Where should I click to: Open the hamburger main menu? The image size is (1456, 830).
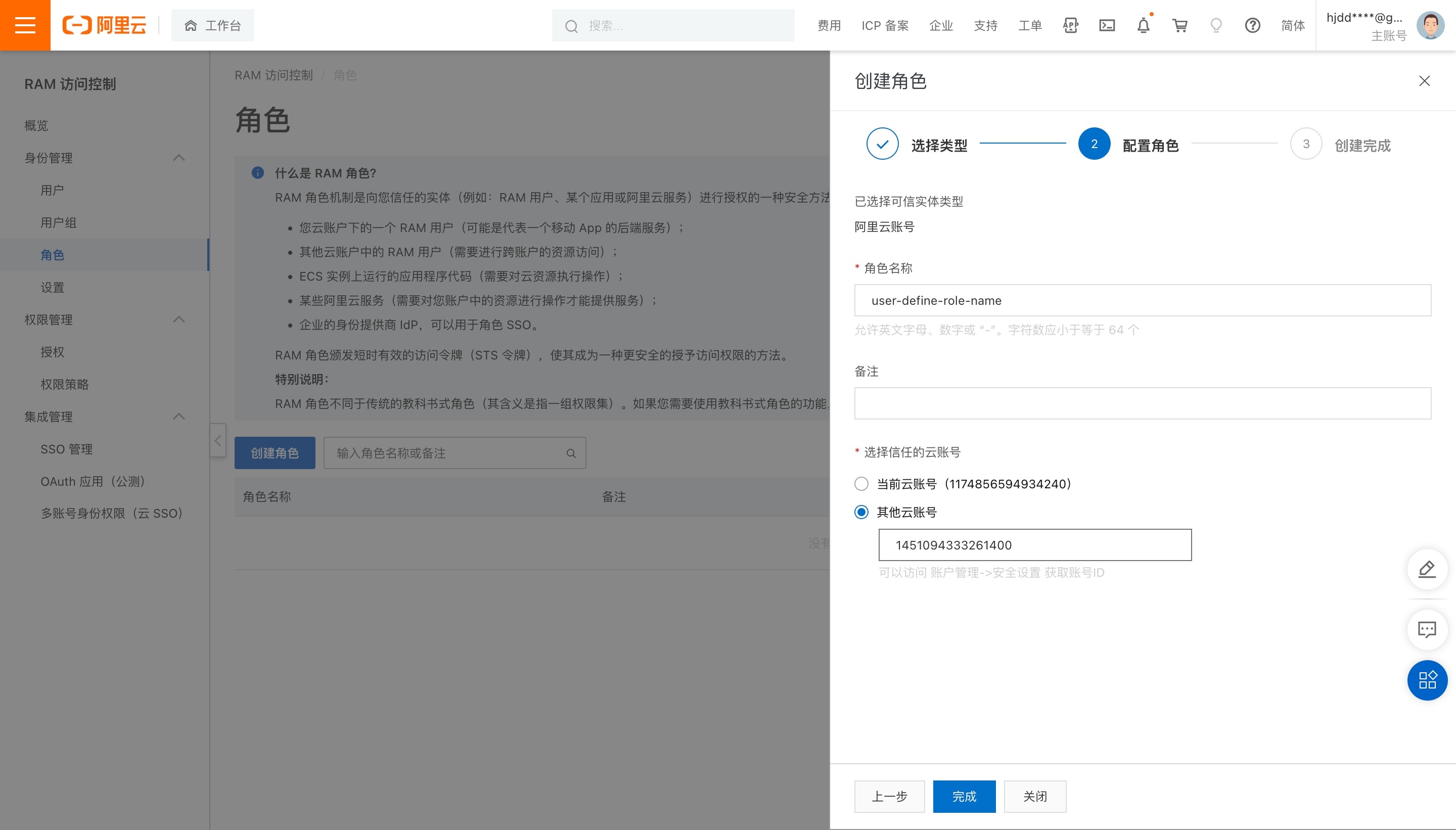click(25, 25)
